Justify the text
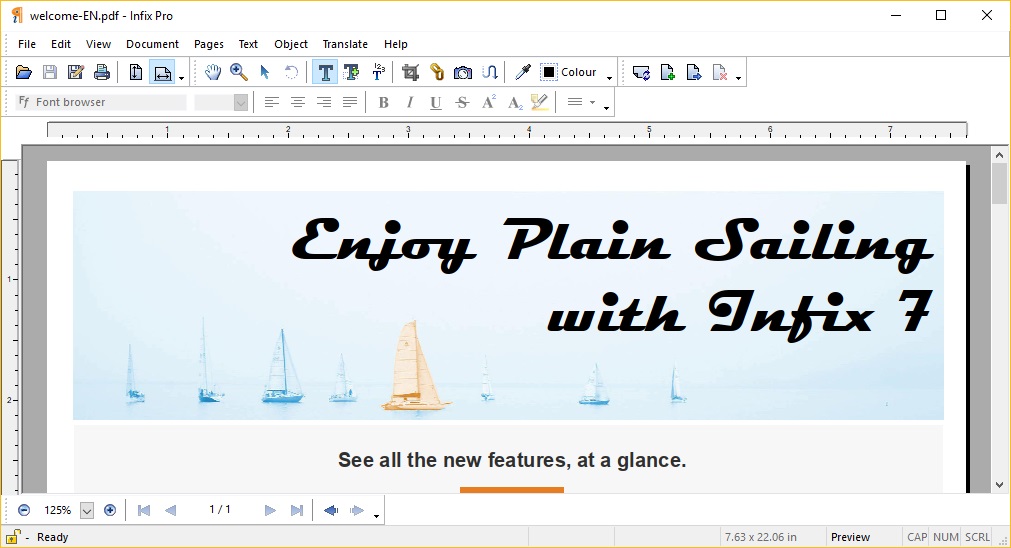 pyautogui.click(x=349, y=102)
